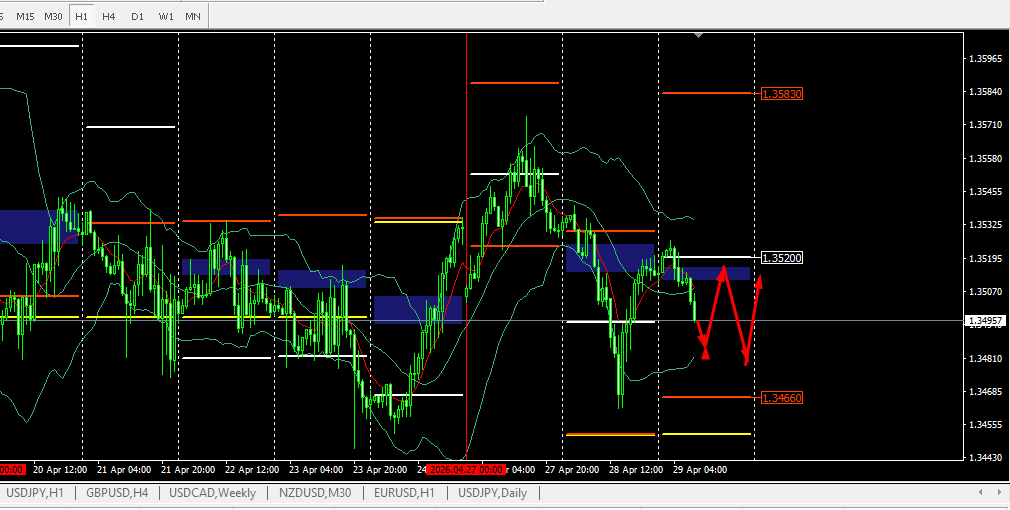Select the M30 timeframe button

[x=53, y=17]
